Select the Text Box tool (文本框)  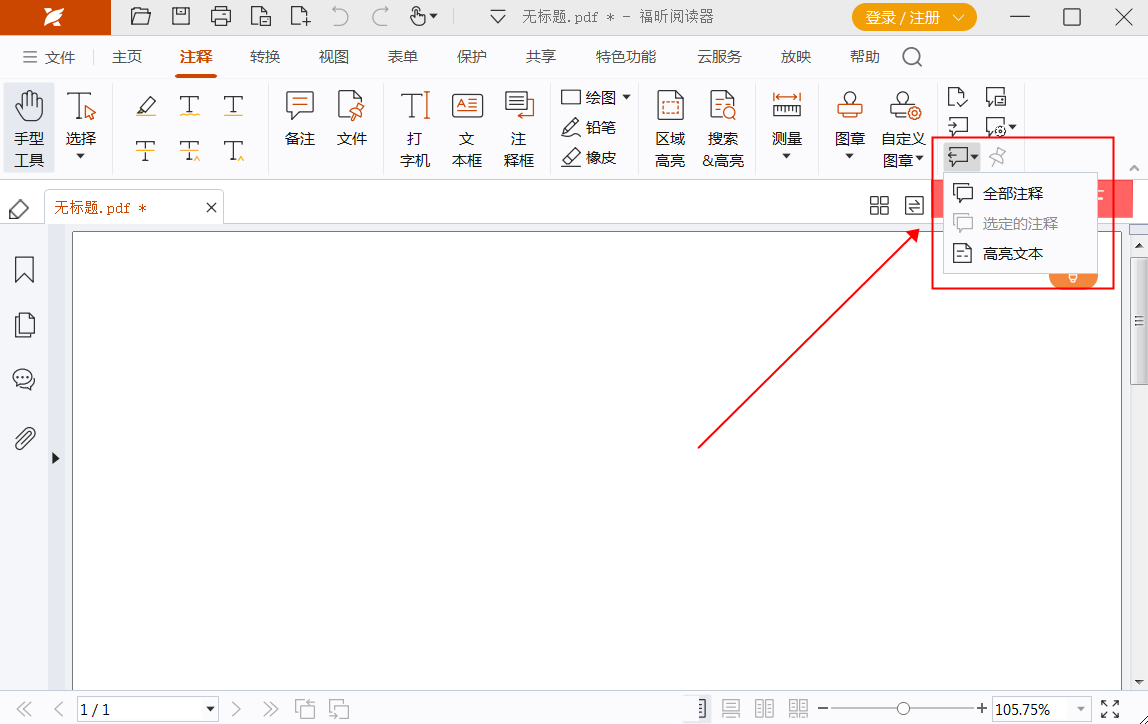click(467, 127)
